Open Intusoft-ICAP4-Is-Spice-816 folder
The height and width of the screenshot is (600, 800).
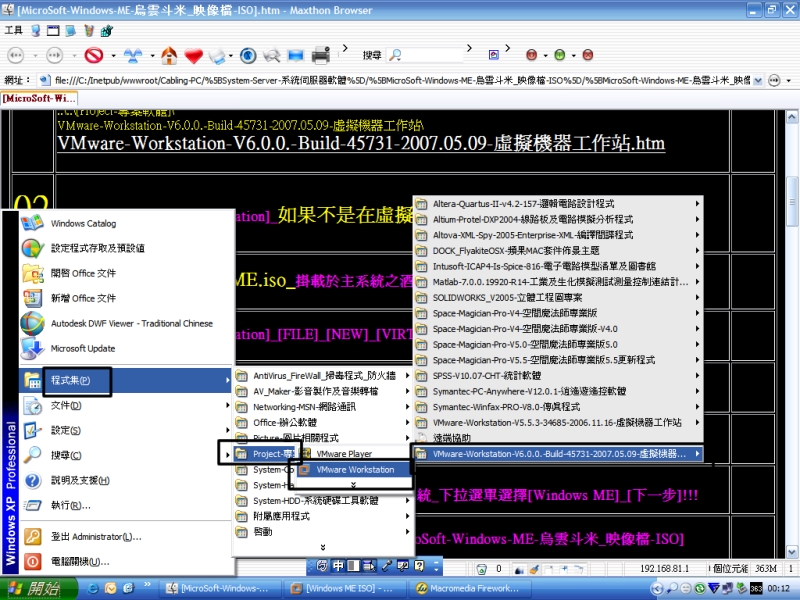click(558, 266)
